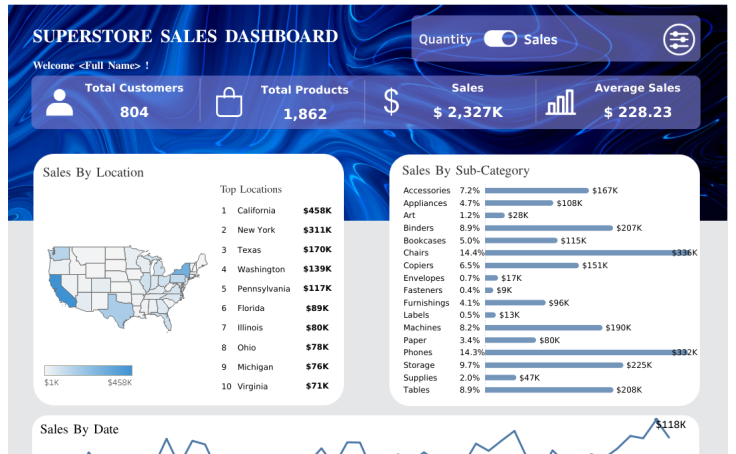Click the Texas row in Top Locations

tap(249, 250)
